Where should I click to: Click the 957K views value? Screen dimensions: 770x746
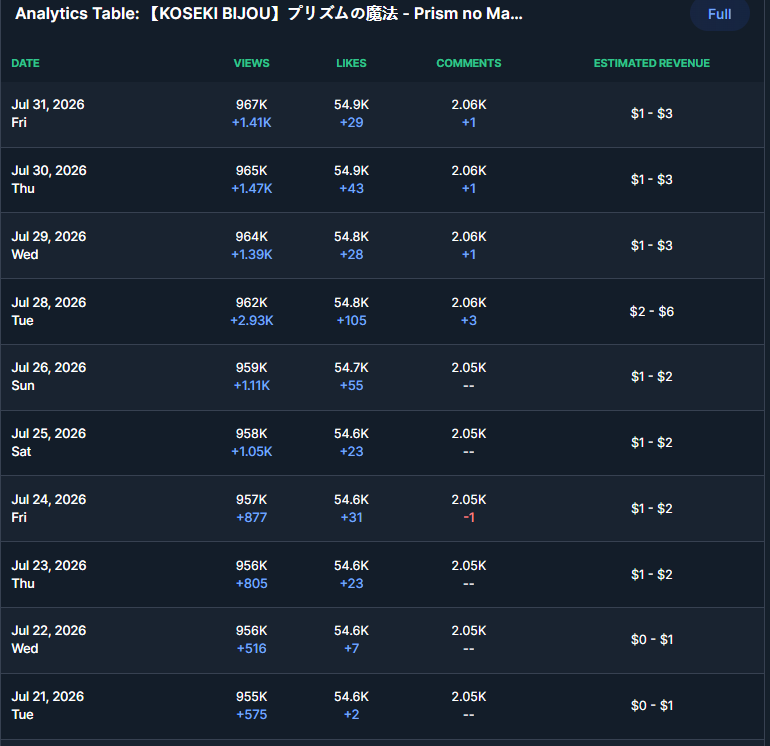point(251,499)
